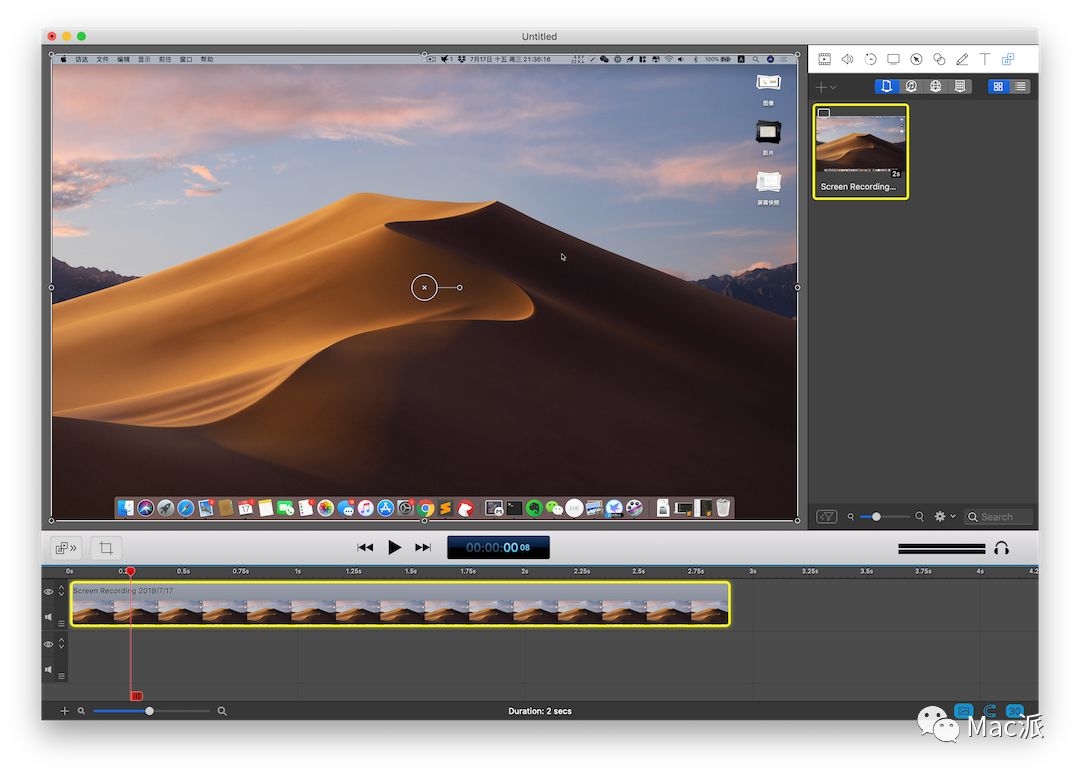
Task: Click the timecode display 00:00:00 08
Action: [x=498, y=548]
